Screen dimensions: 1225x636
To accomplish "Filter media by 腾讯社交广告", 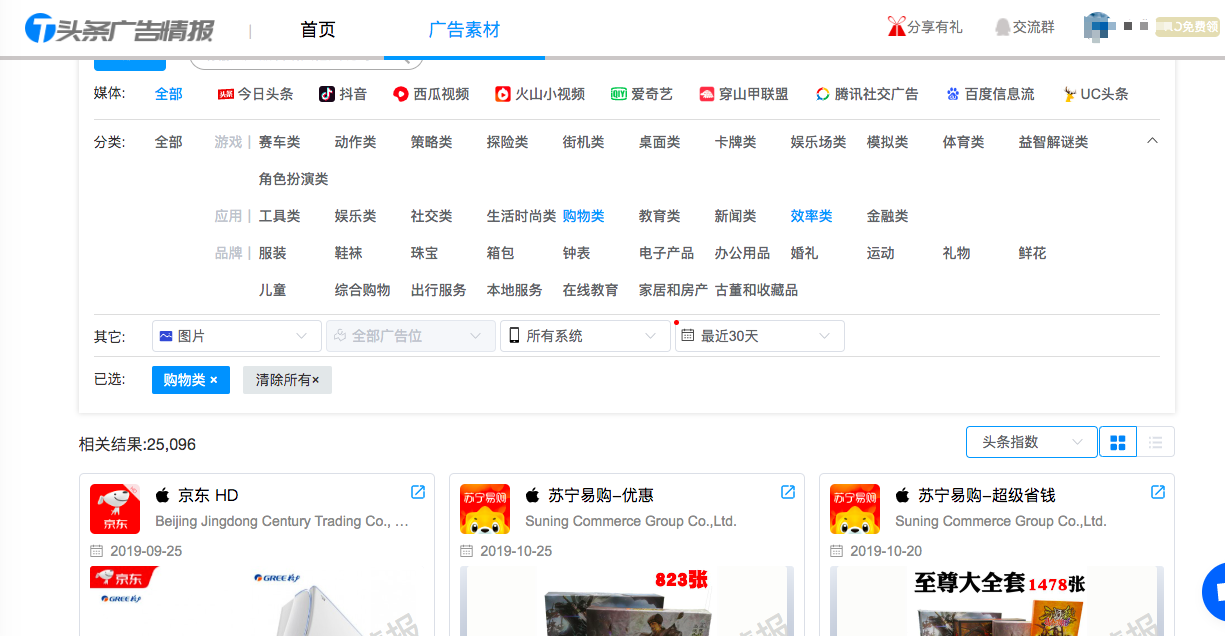I will pyautogui.click(x=867, y=94).
